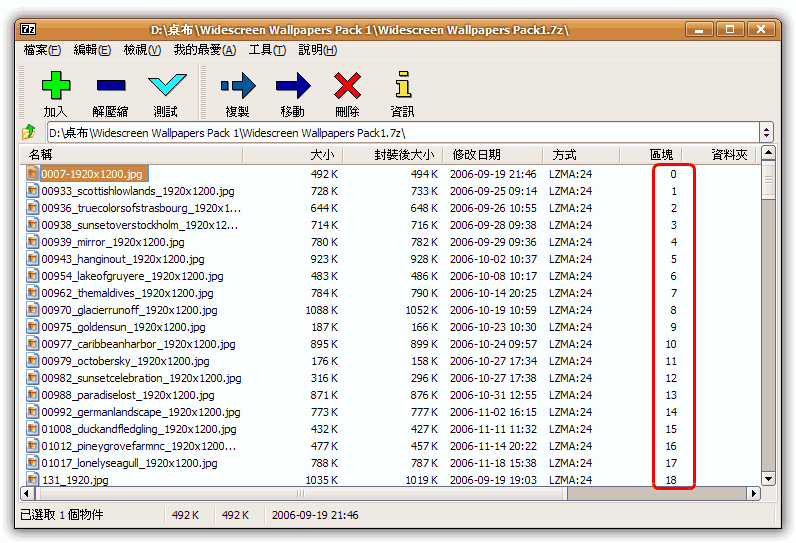Click vertical scrollbar down arrow

pyautogui.click(x=769, y=479)
